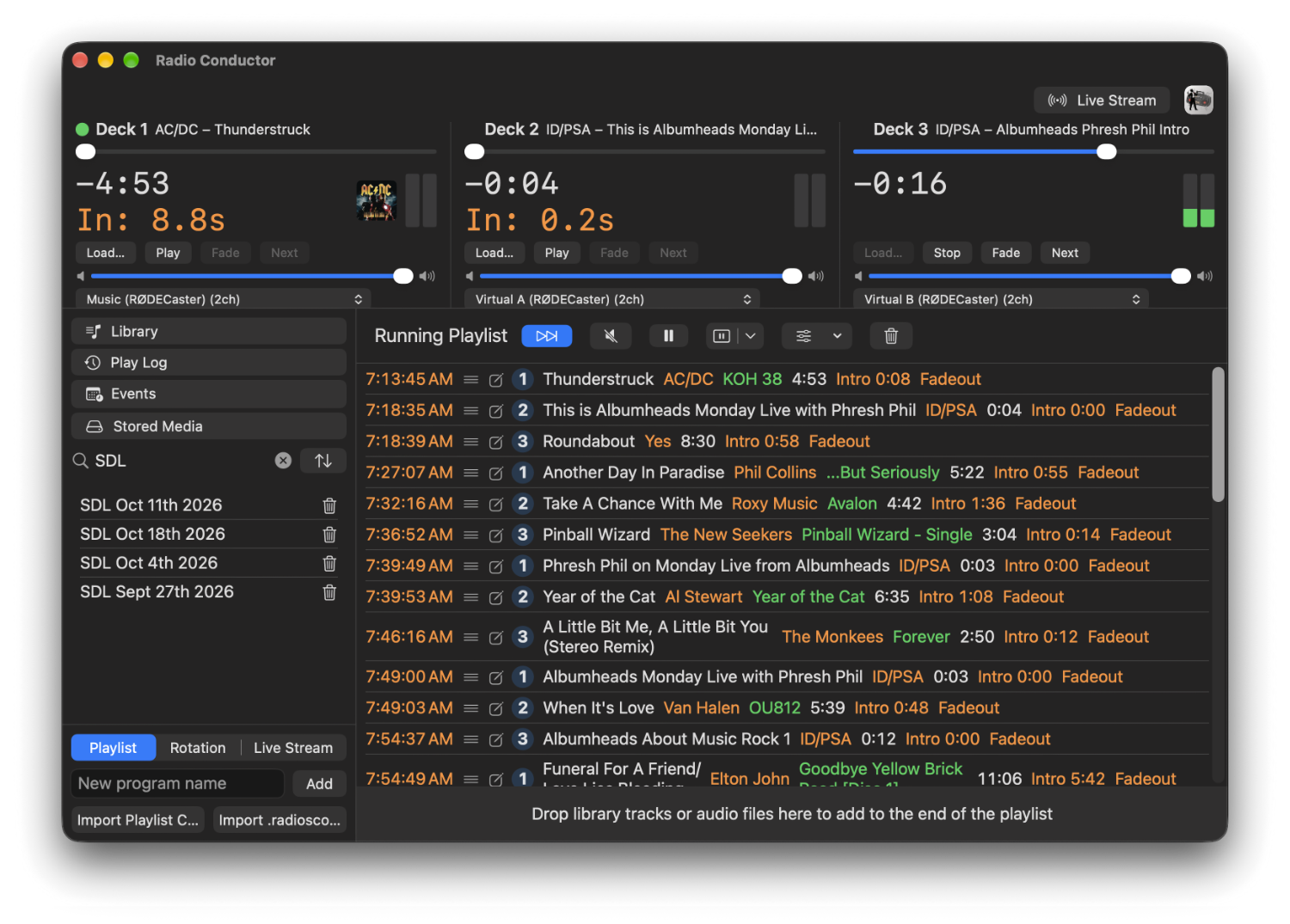
Task: Delete the SDL Oct 4th 2026 entry
Action: [329, 563]
